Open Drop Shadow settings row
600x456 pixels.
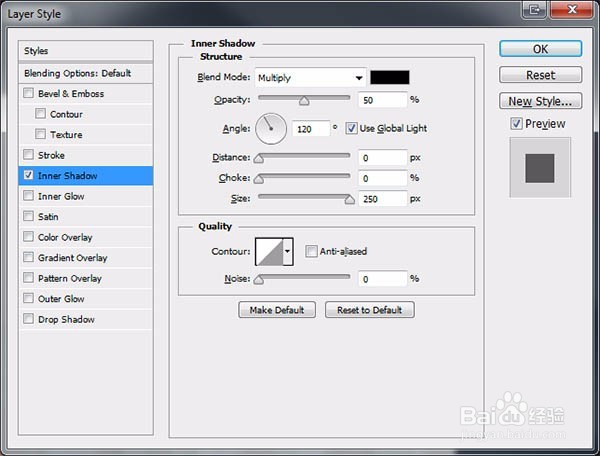point(86,319)
